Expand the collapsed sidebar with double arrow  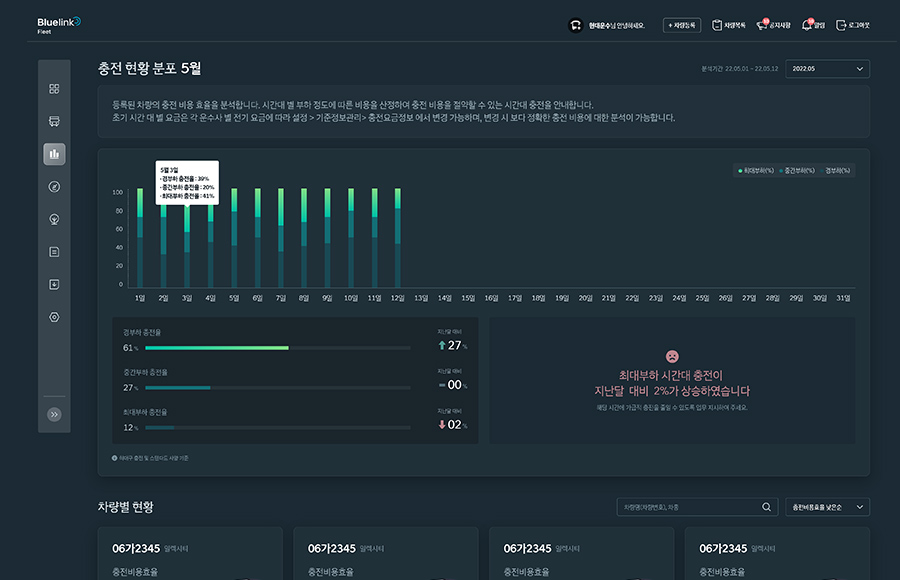pyautogui.click(x=55, y=413)
